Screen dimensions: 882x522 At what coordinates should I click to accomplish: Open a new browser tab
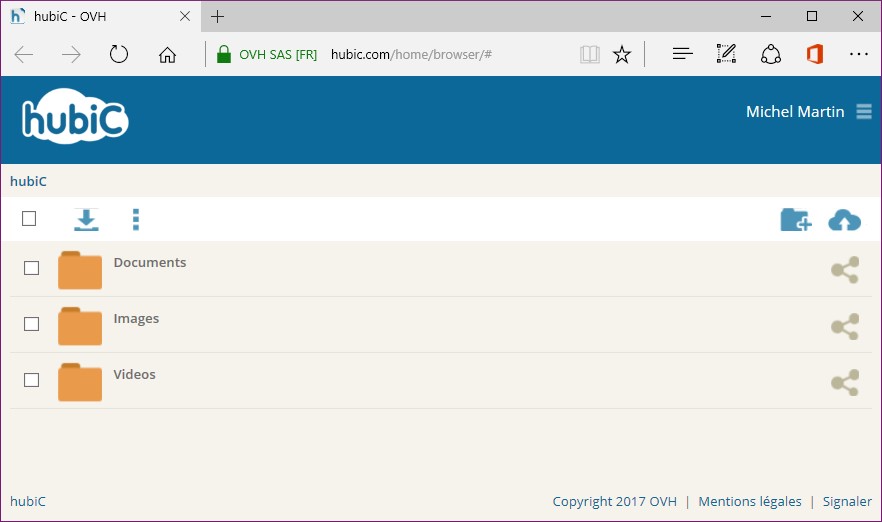(x=217, y=16)
